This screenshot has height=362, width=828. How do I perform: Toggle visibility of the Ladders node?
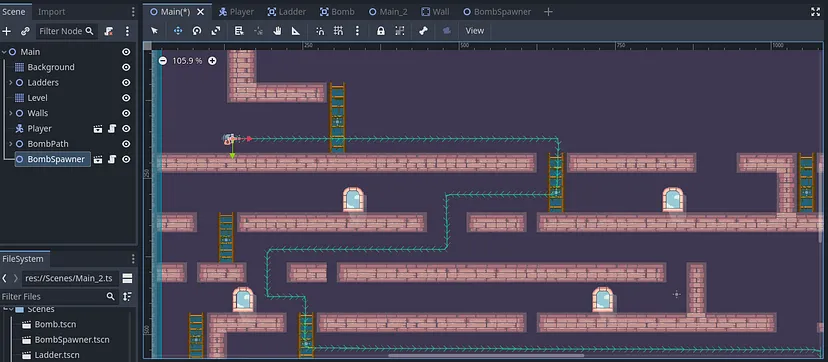(126, 82)
